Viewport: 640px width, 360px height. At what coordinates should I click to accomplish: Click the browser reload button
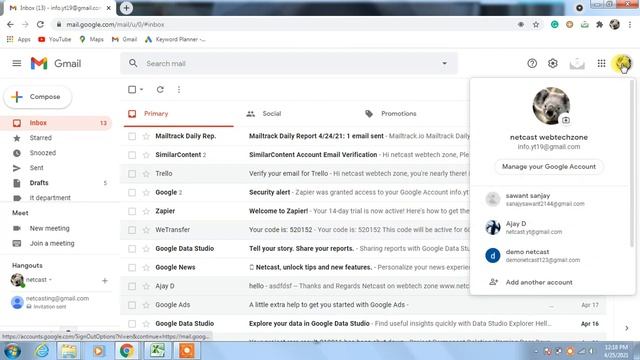tap(40, 24)
